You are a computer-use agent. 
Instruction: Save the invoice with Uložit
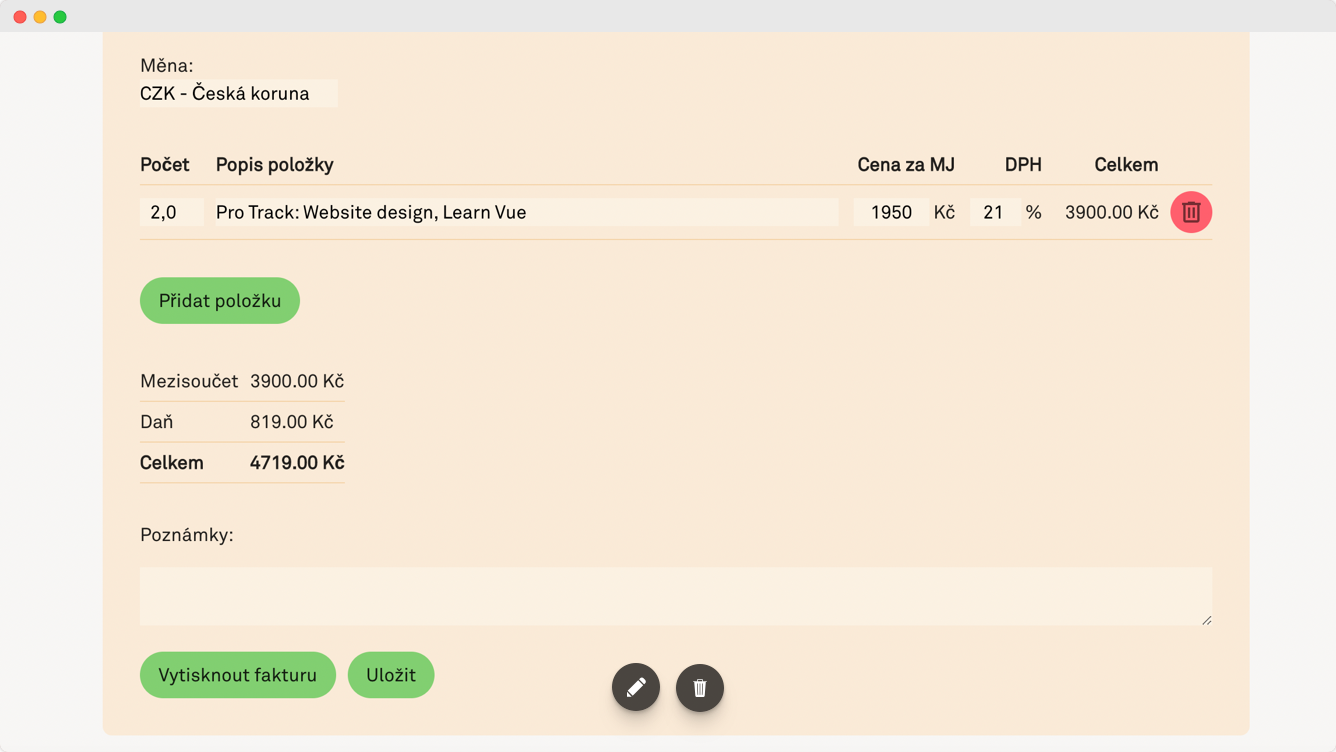[391, 675]
